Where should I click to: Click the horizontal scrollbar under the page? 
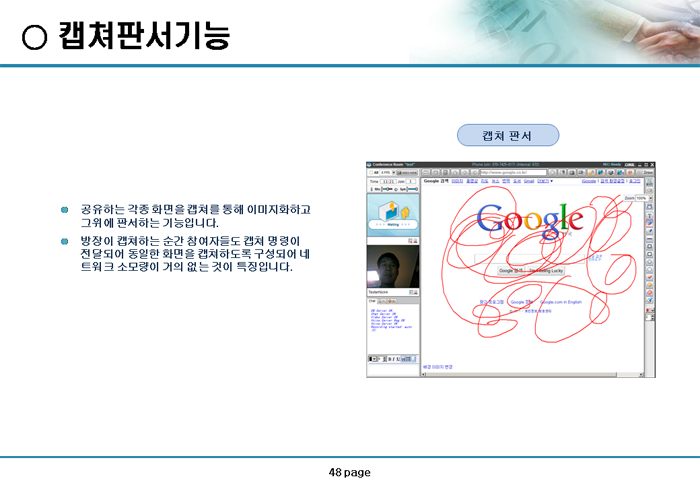[533, 375]
